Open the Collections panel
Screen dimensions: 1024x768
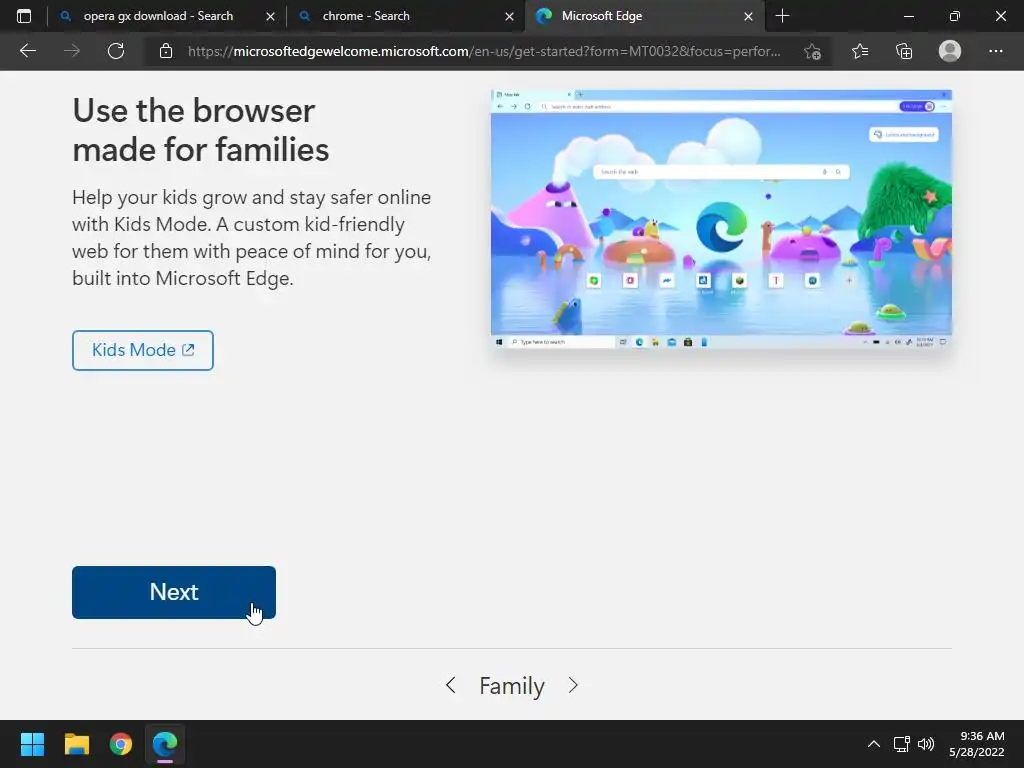(x=904, y=51)
